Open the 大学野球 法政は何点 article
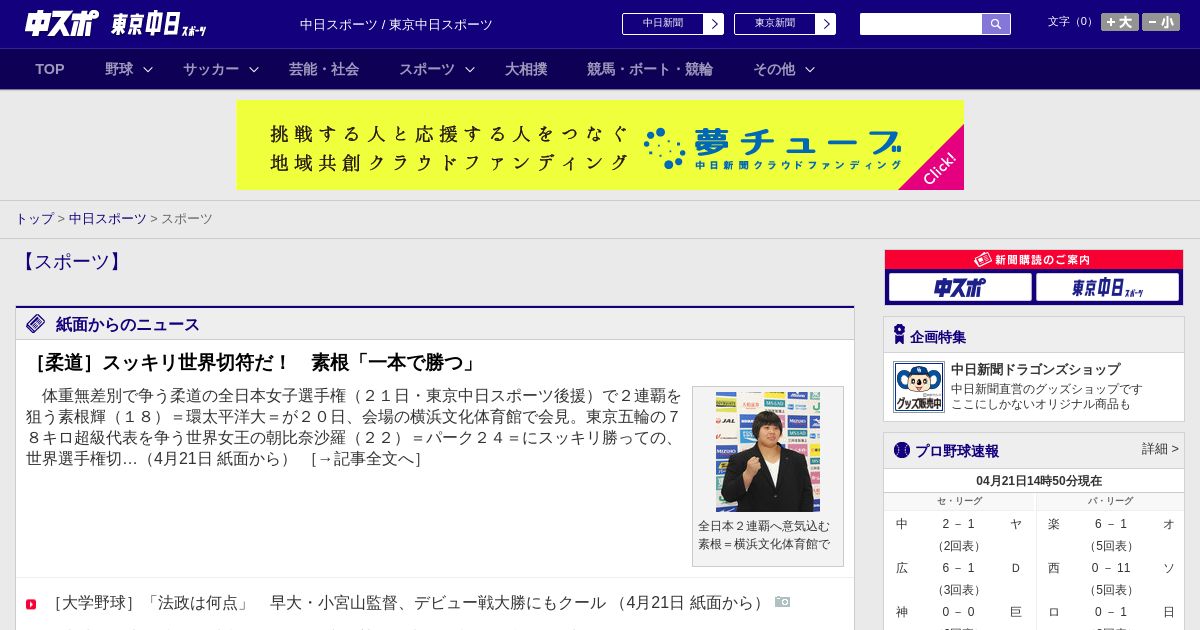Viewport: 1200px width, 630px height. click(x=409, y=603)
